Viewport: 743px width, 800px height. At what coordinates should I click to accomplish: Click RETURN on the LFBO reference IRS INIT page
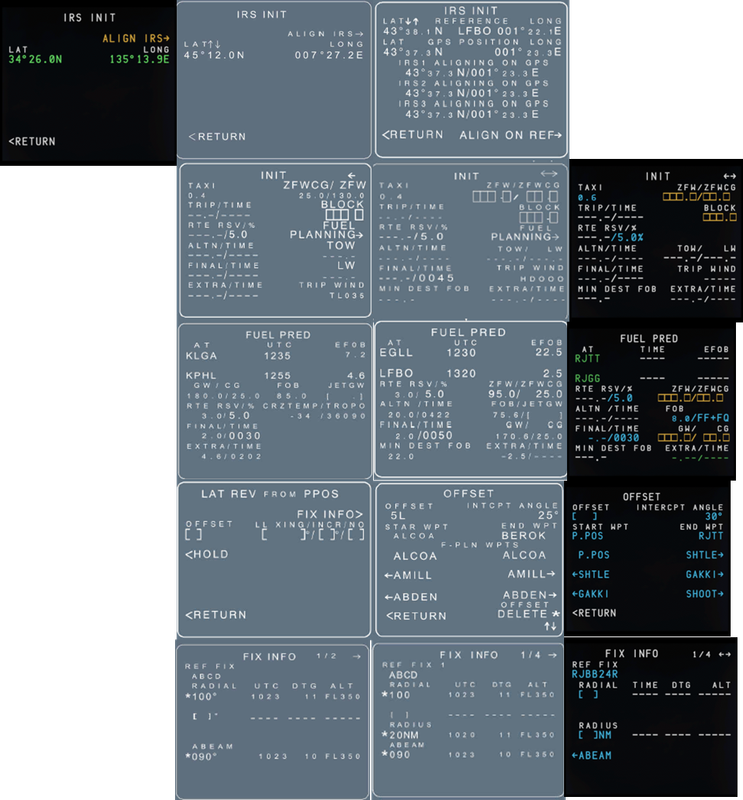point(413,135)
